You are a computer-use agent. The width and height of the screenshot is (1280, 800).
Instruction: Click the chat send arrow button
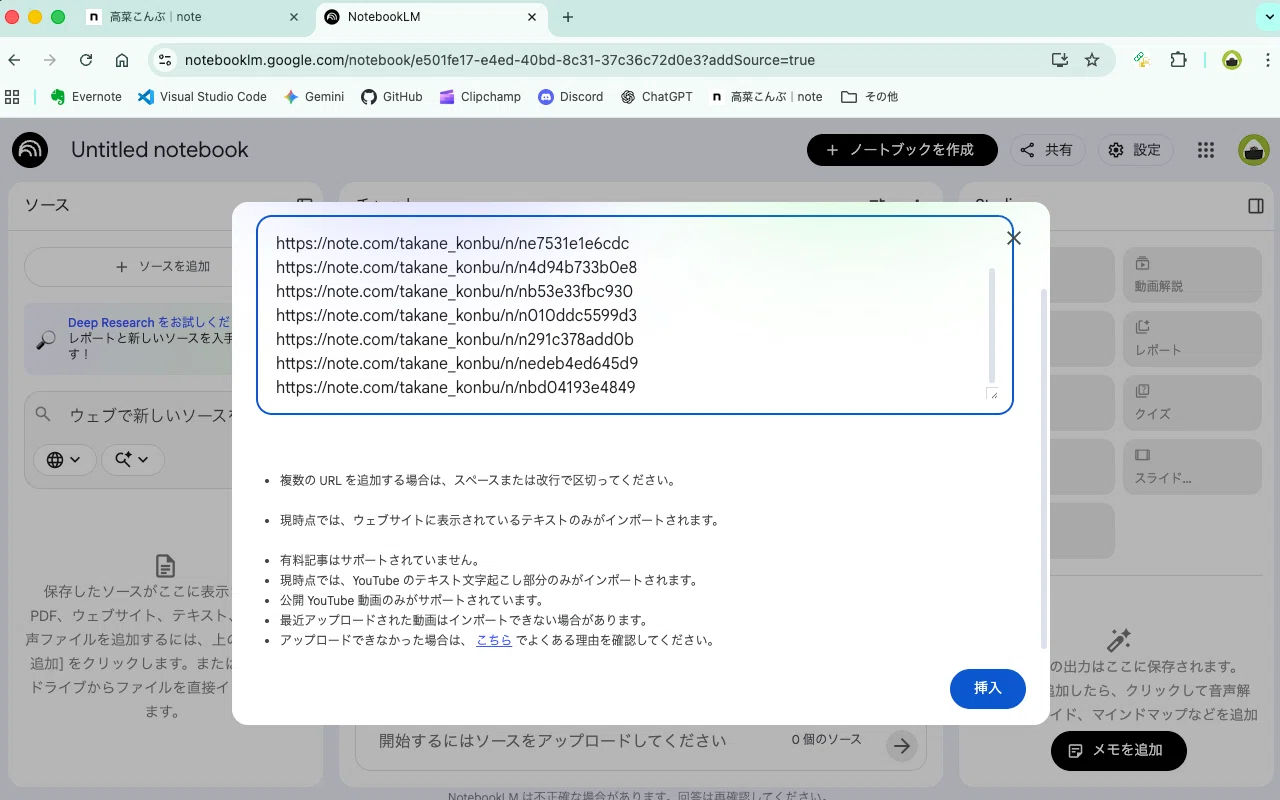click(902, 746)
